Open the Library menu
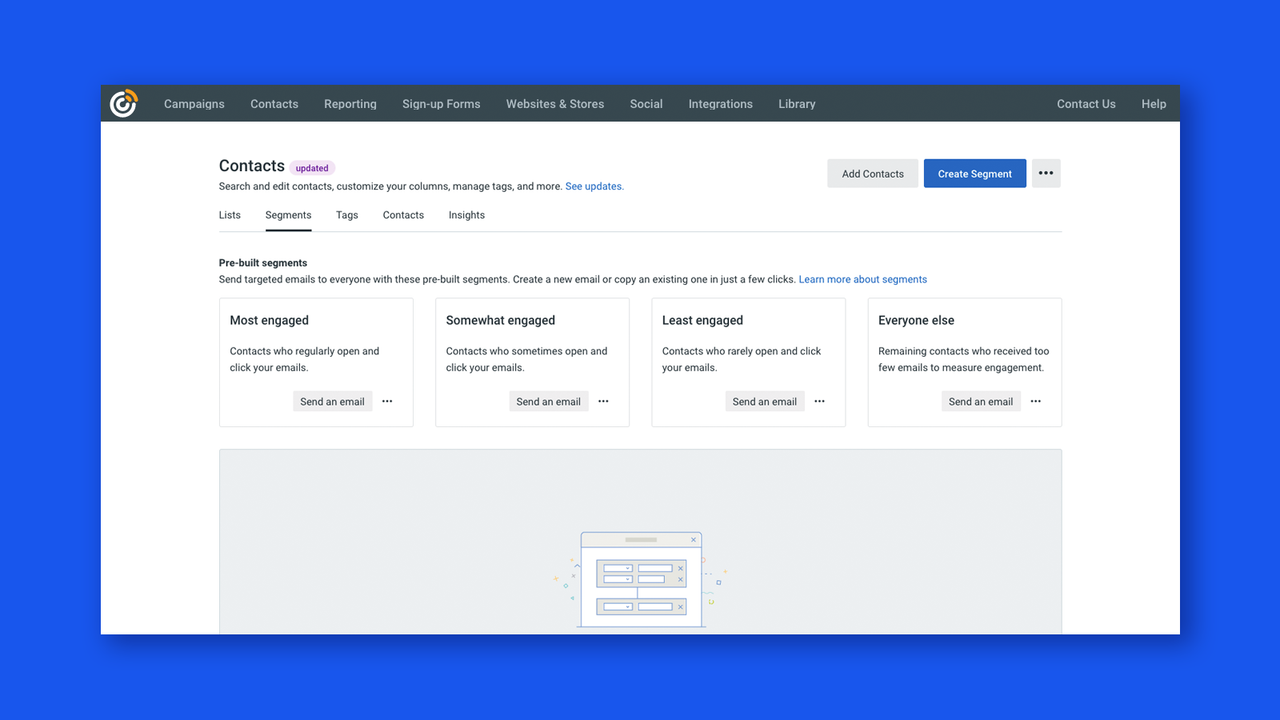This screenshot has height=720, width=1280. (x=797, y=104)
